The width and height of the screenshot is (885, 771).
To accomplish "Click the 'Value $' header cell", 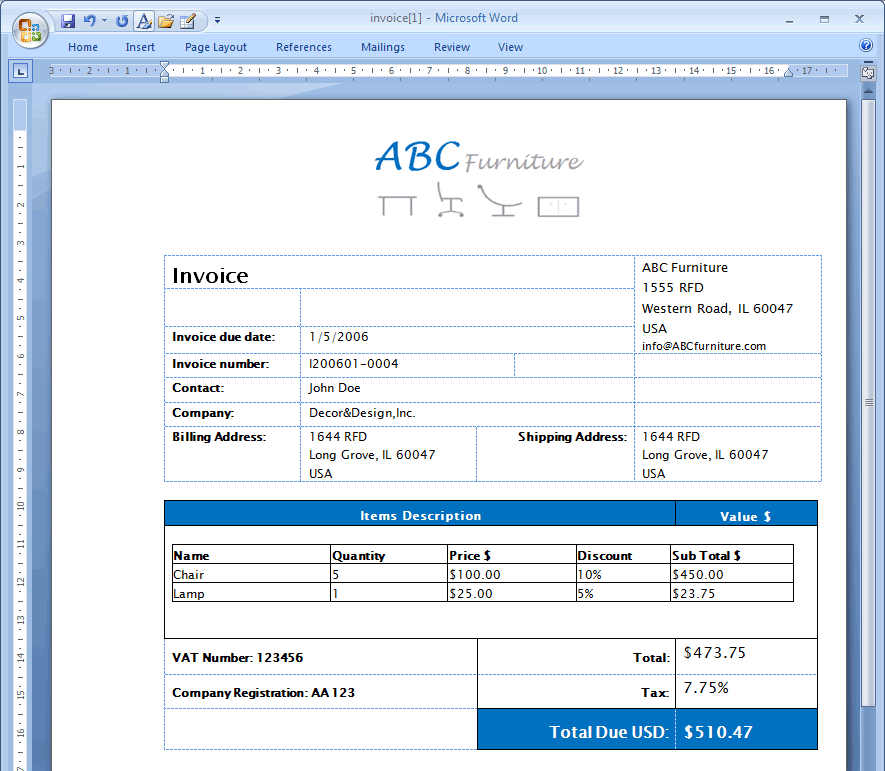I will point(746,515).
